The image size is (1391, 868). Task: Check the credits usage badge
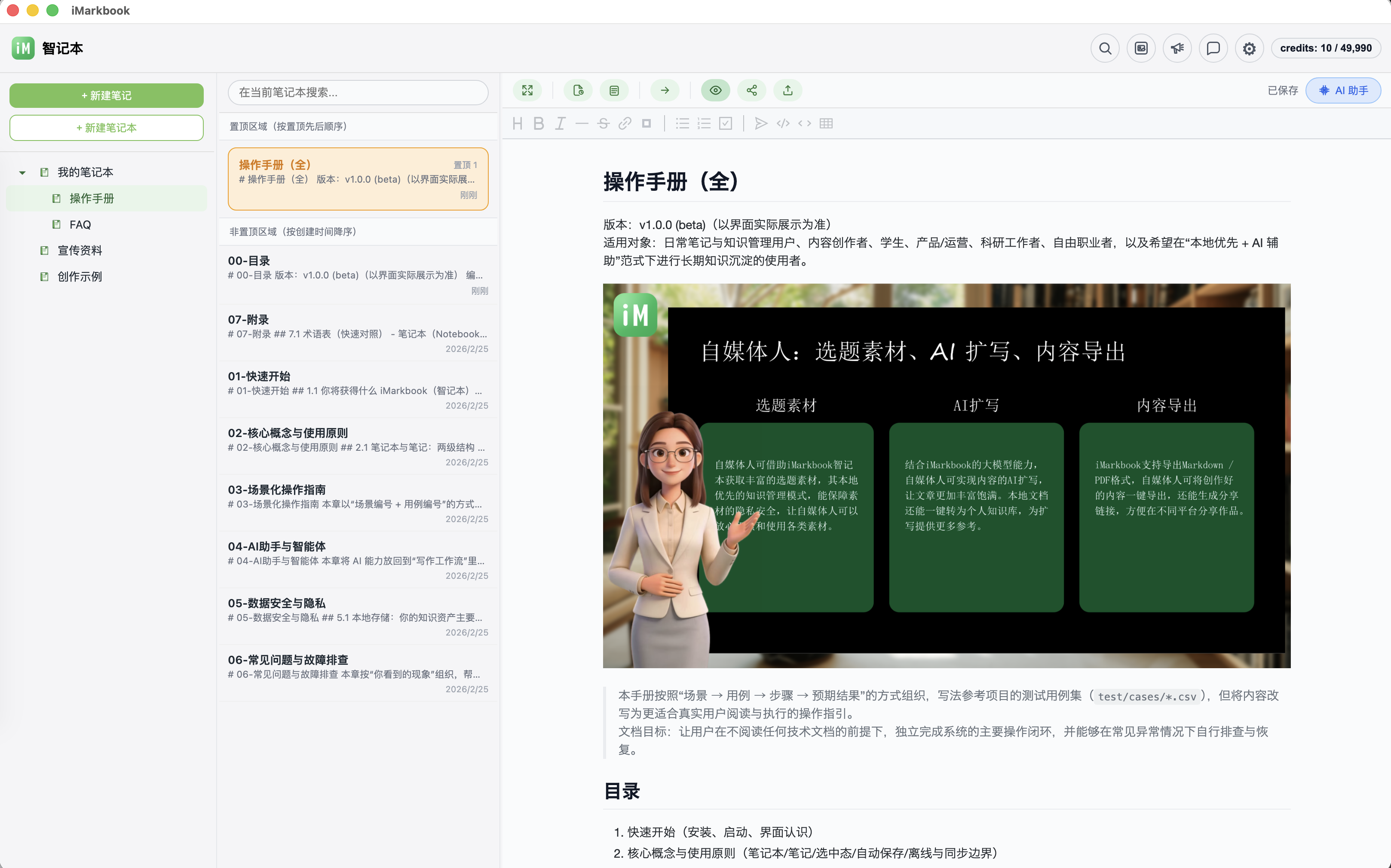point(1326,48)
